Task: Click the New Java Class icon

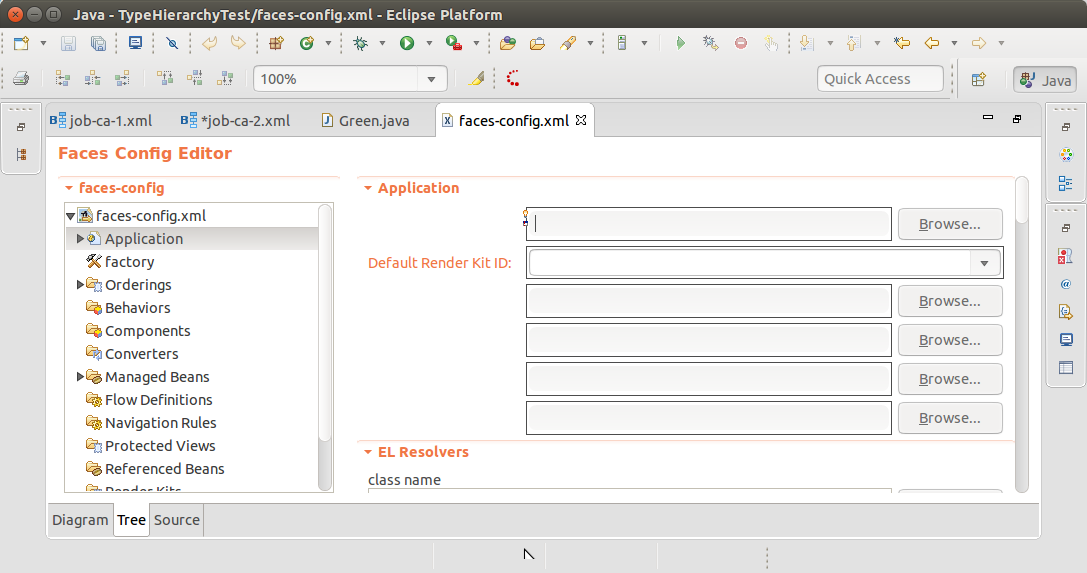Action: [x=306, y=43]
